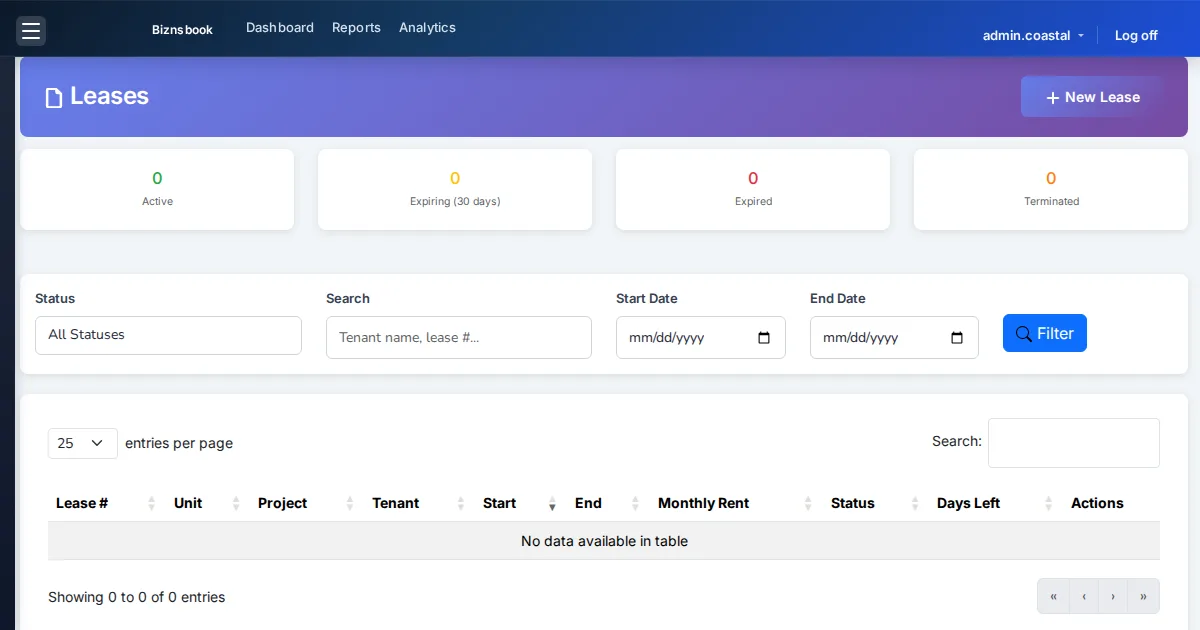The image size is (1200, 630).
Task: Expand the admin.coastal user menu
Action: pyautogui.click(x=1033, y=35)
